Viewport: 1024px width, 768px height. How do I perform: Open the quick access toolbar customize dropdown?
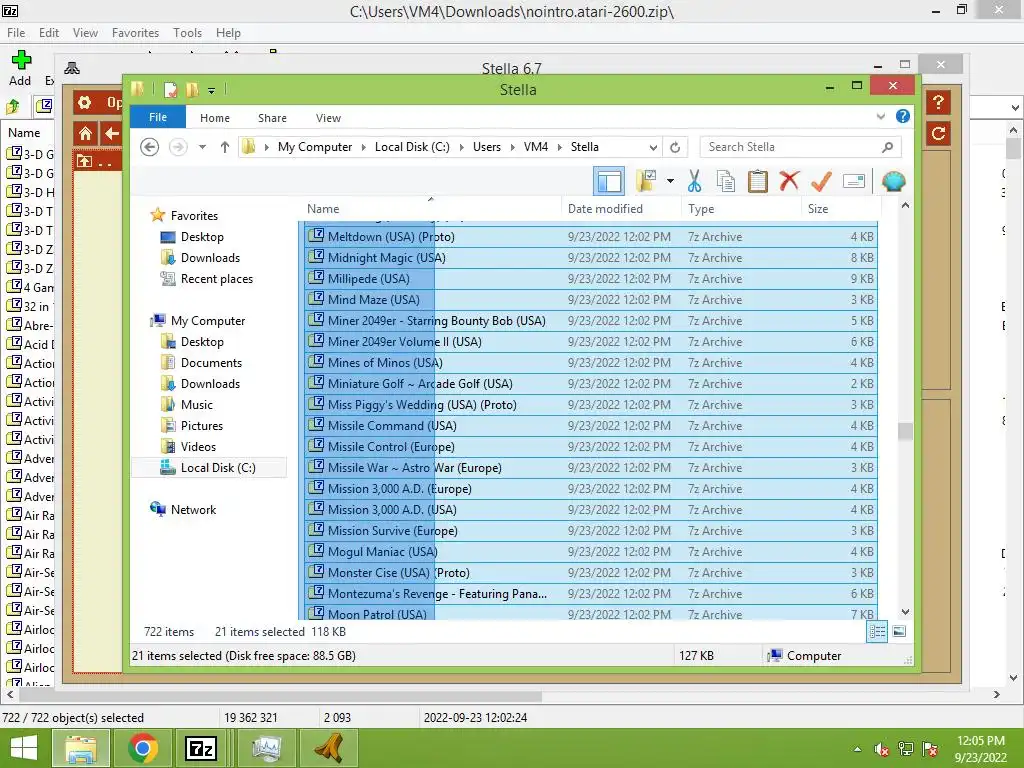point(212,90)
